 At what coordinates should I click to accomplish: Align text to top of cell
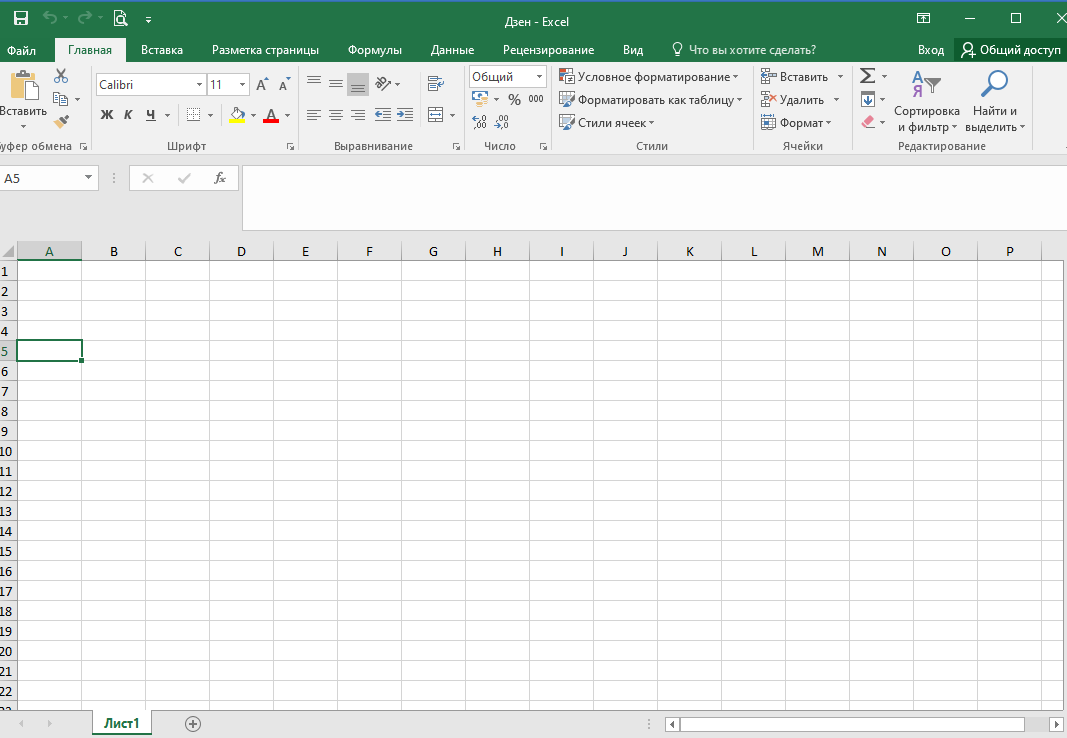point(314,84)
